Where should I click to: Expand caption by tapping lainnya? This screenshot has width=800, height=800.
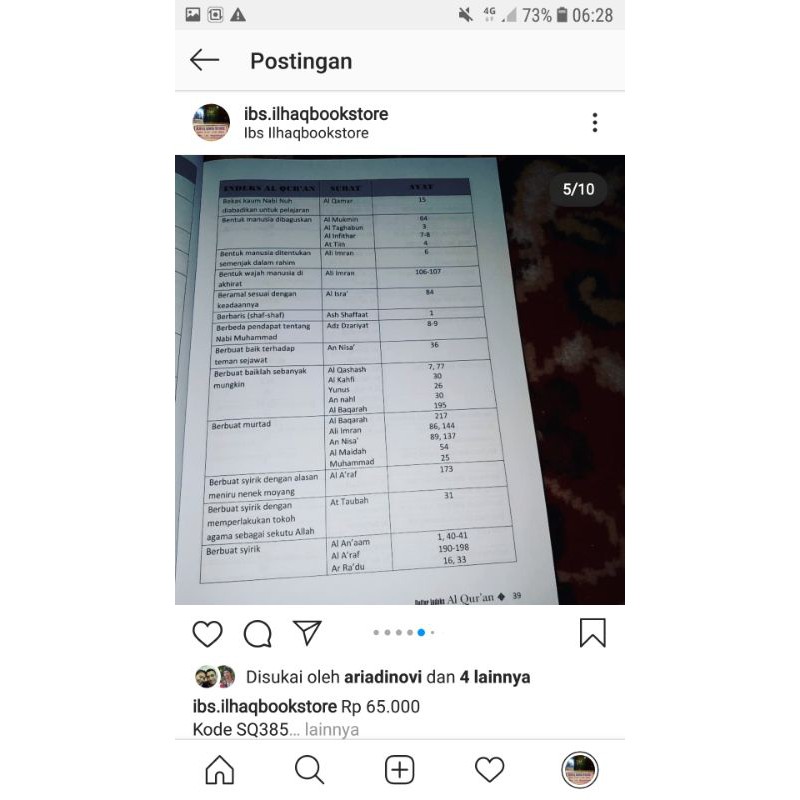[x=332, y=729]
